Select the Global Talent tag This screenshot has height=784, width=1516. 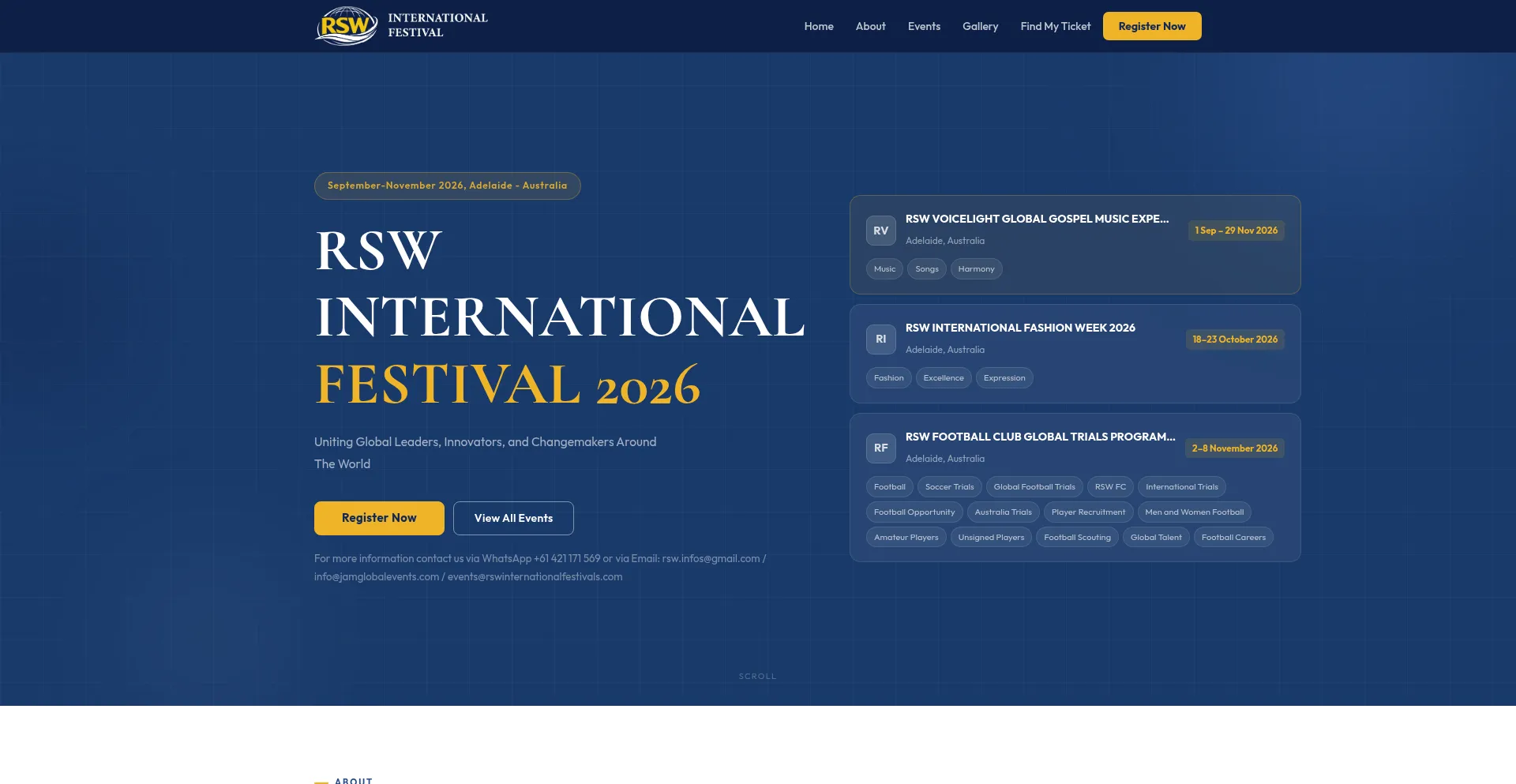(x=1156, y=538)
